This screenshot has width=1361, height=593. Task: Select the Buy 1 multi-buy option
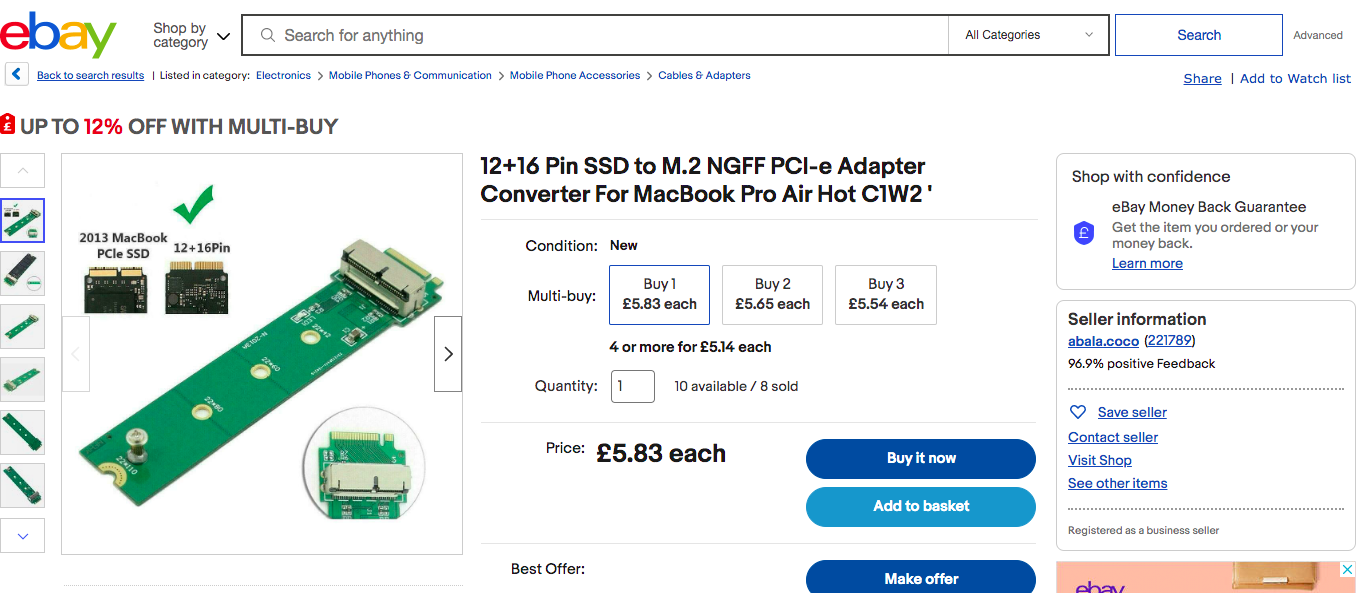pos(659,294)
